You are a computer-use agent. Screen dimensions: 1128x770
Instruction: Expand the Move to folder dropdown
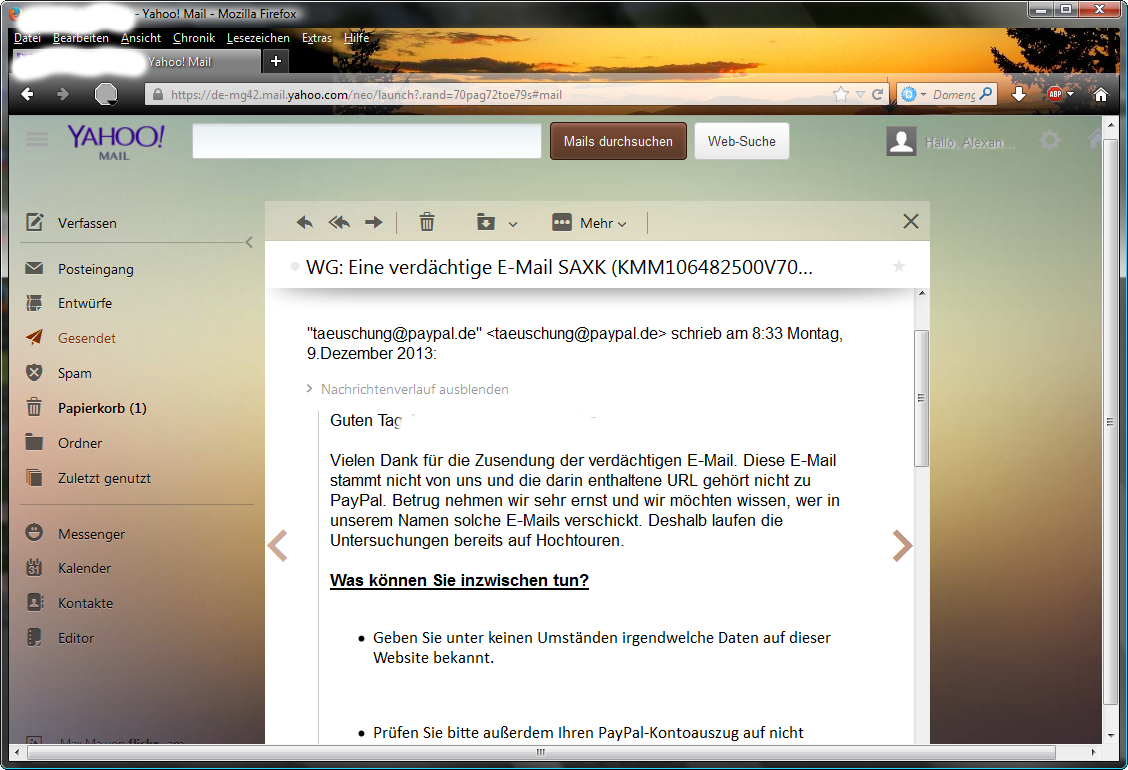click(x=497, y=223)
